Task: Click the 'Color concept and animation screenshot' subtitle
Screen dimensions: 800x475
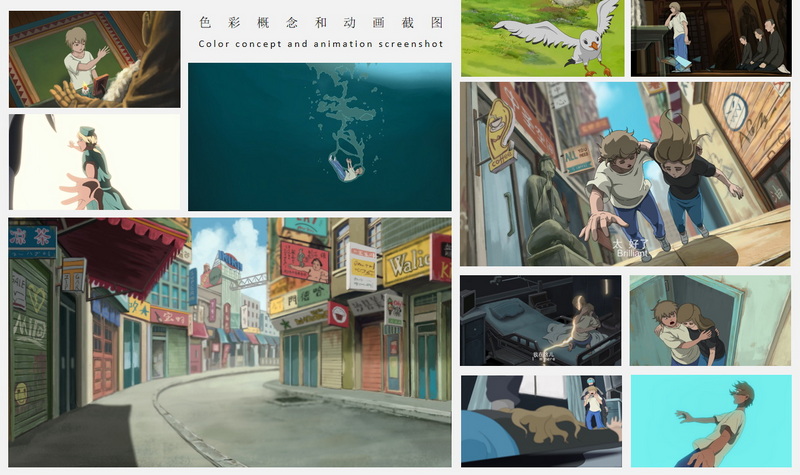Action: tap(320, 44)
